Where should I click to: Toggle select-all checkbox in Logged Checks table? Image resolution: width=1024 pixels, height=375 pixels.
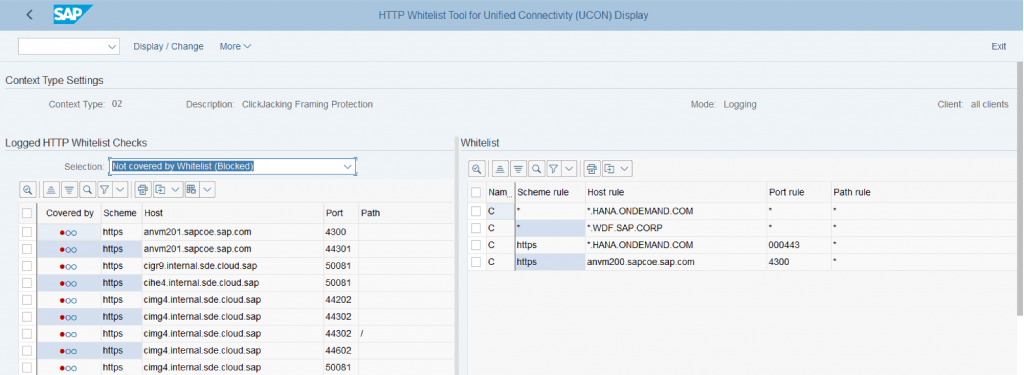[27, 213]
